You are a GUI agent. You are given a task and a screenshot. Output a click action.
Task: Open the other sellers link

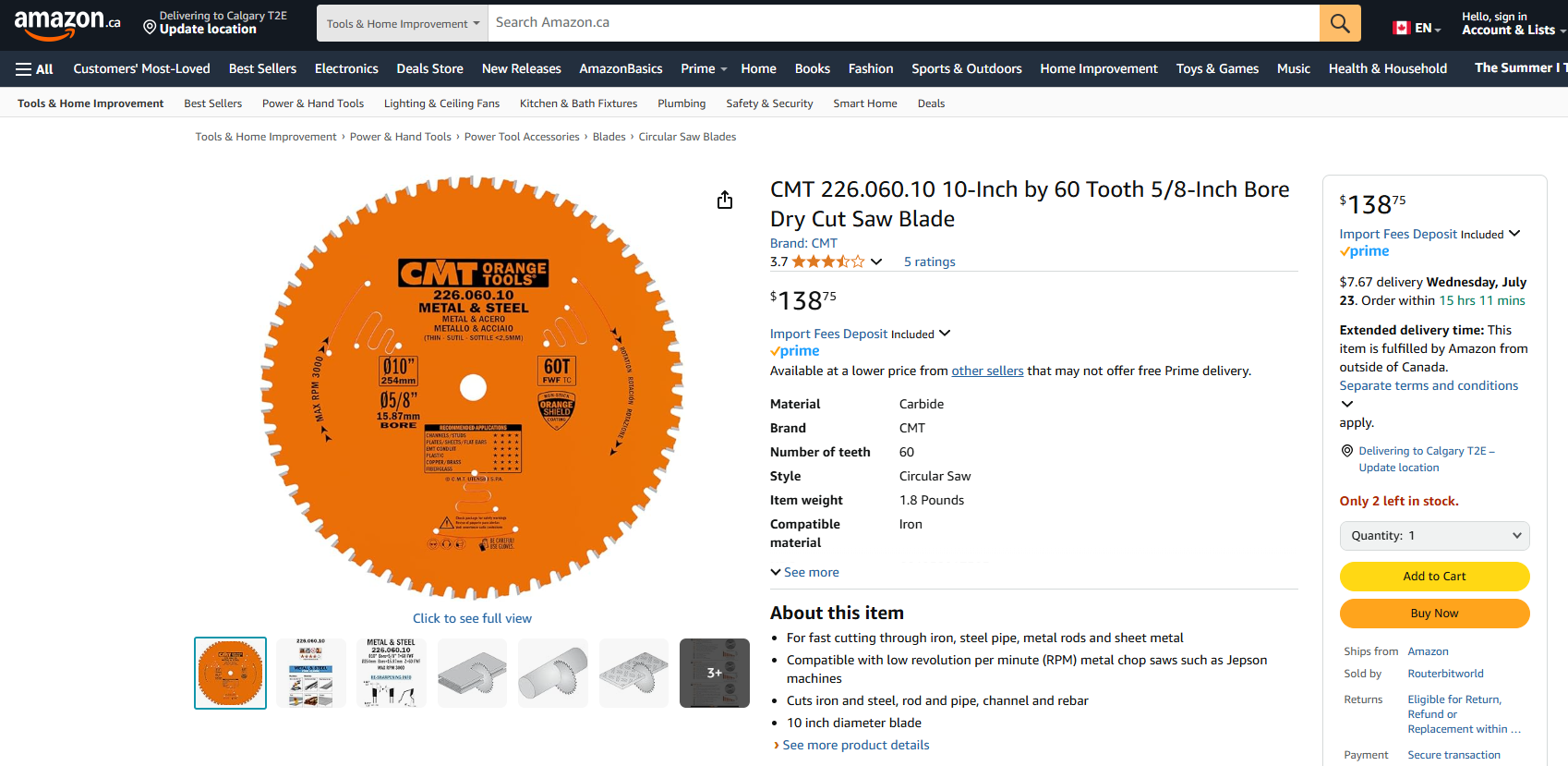[x=987, y=371]
